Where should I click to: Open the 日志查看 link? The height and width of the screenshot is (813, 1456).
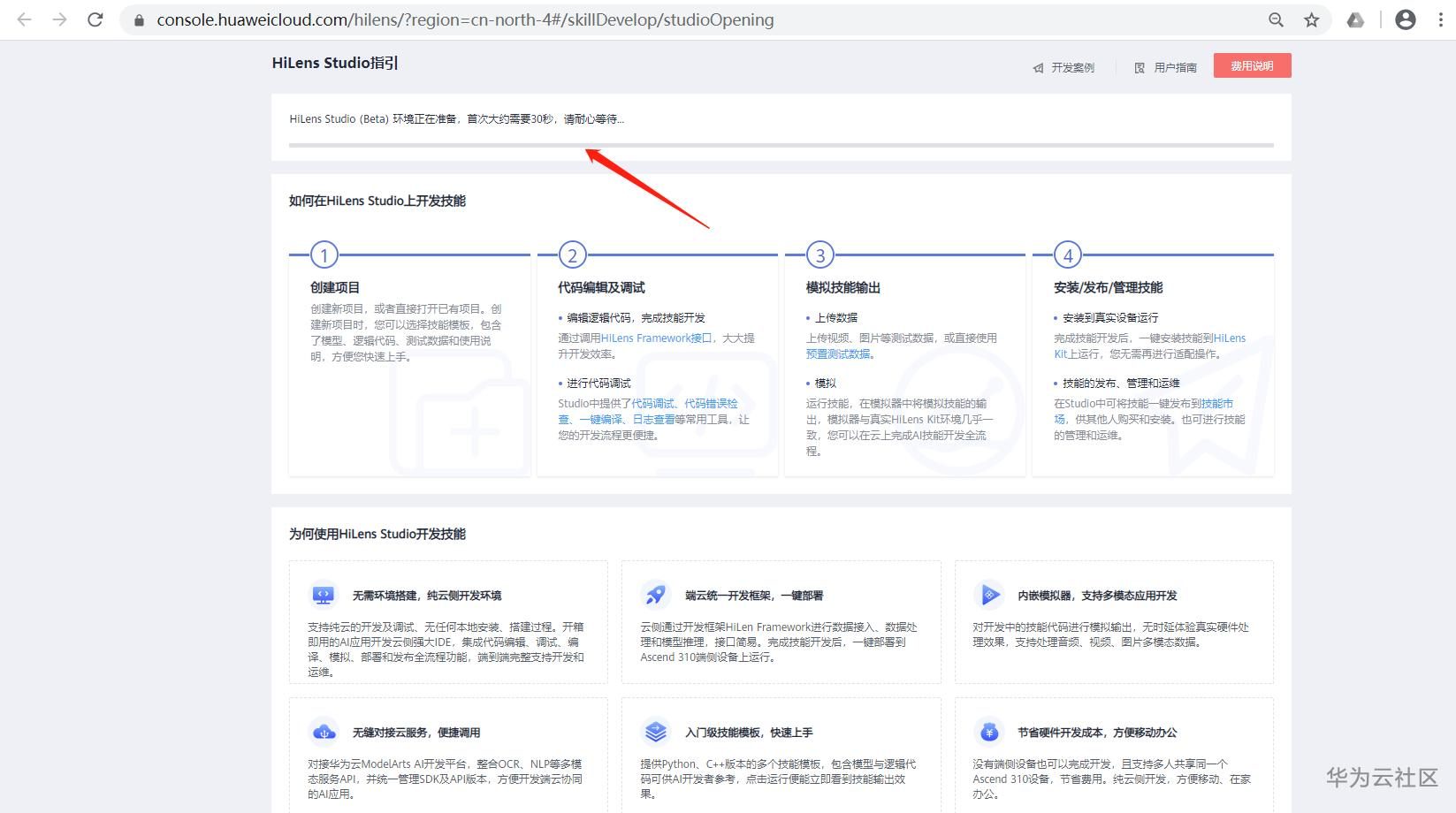point(653,420)
